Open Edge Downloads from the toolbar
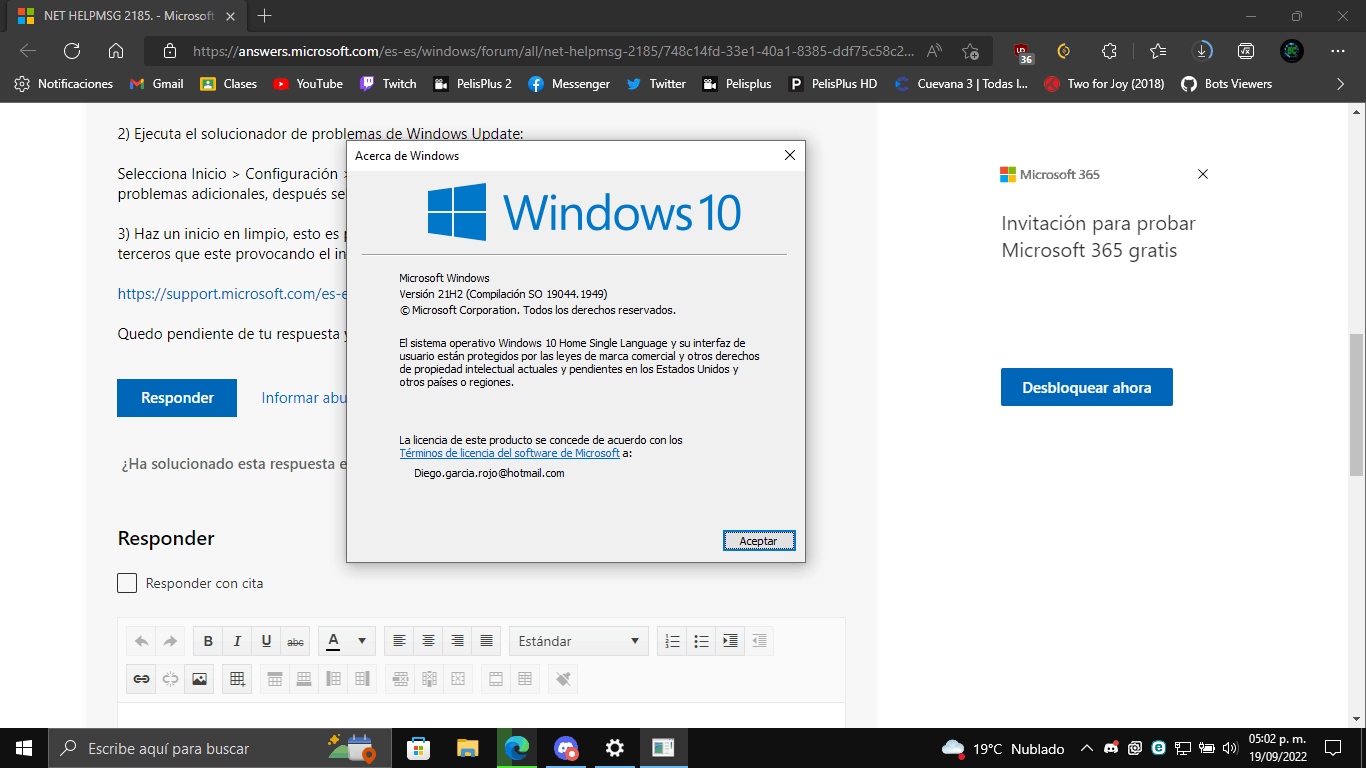This screenshot has width=1366, height=768. pos(1203,51)
